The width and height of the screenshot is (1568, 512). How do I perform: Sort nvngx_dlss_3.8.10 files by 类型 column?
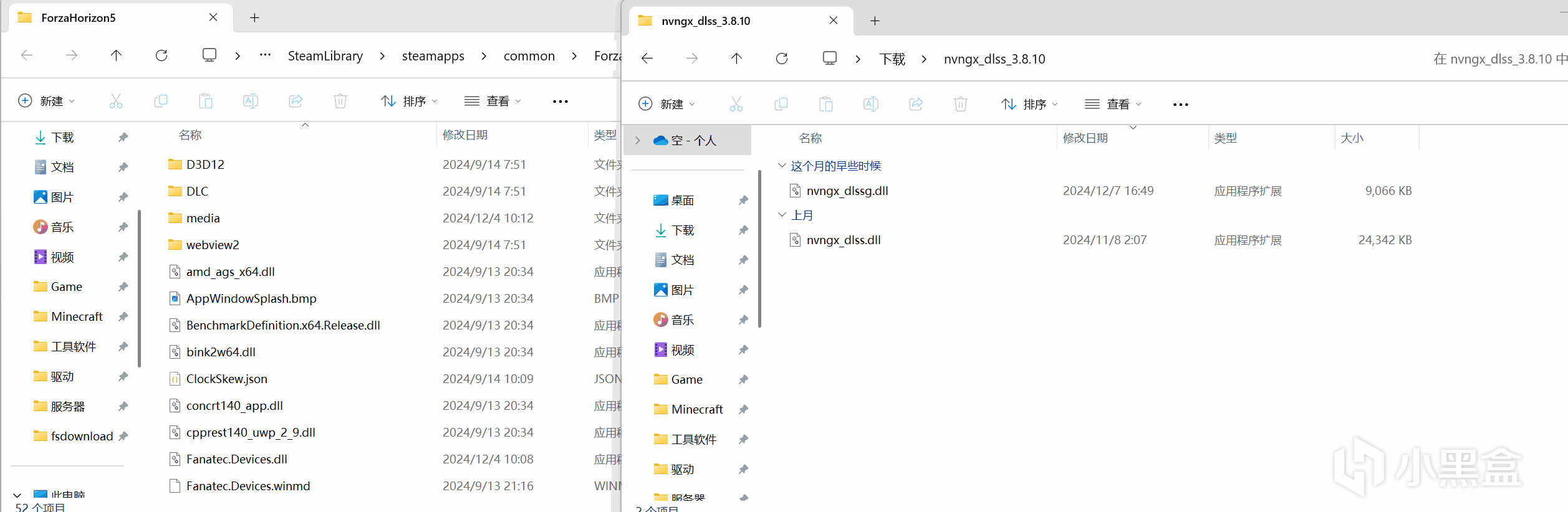1226,138
